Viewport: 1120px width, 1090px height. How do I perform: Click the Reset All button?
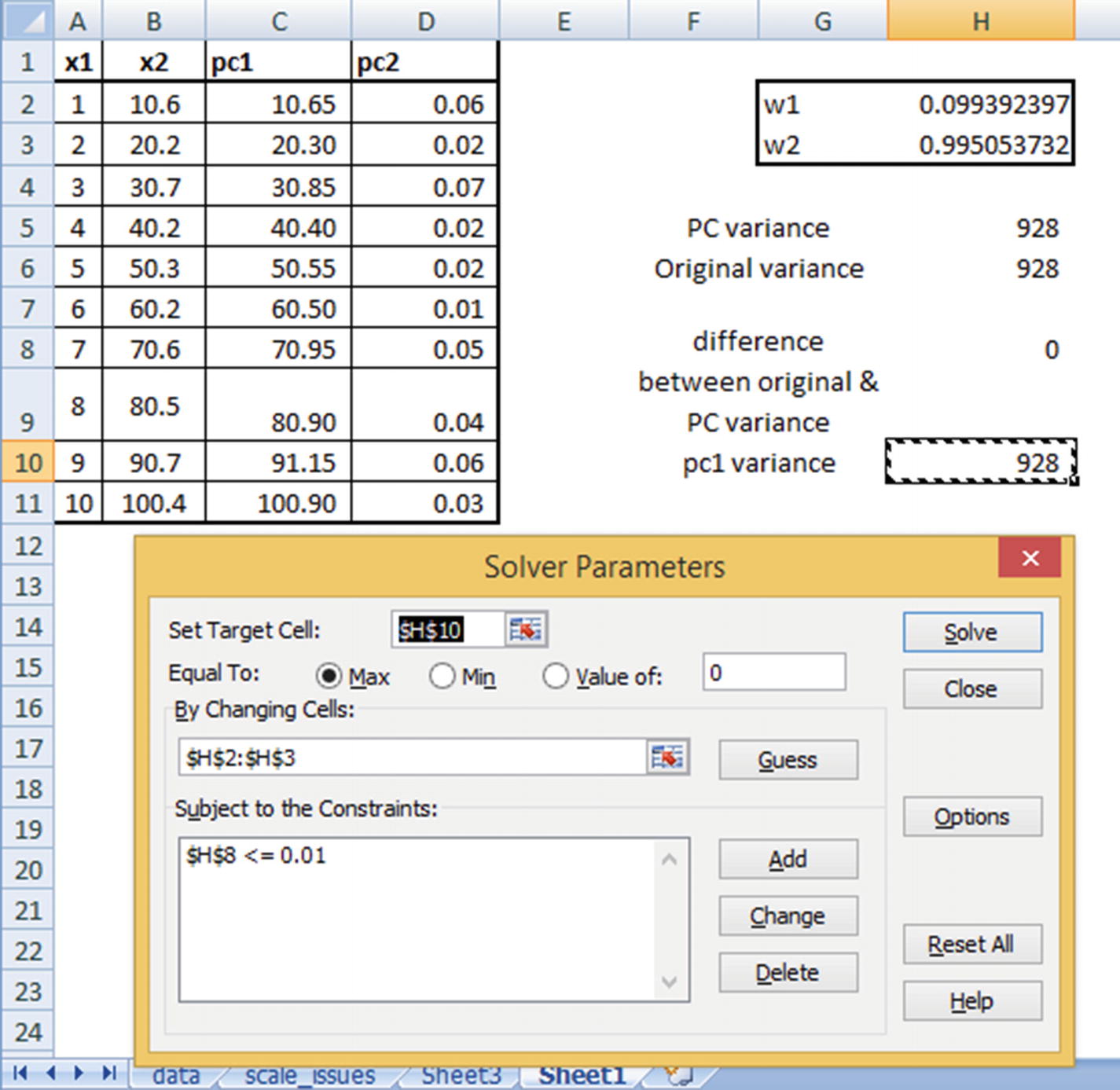pos(972,944)
